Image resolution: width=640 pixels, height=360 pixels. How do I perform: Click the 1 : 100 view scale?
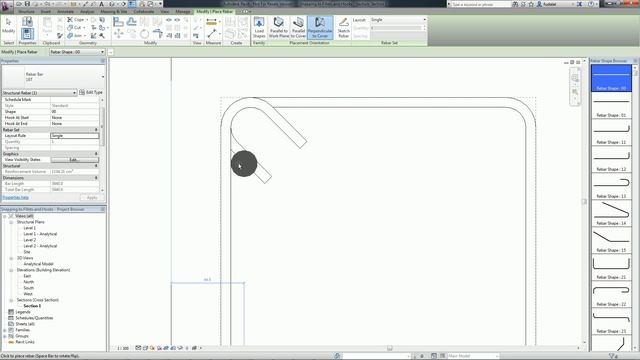tap(122, 348)
